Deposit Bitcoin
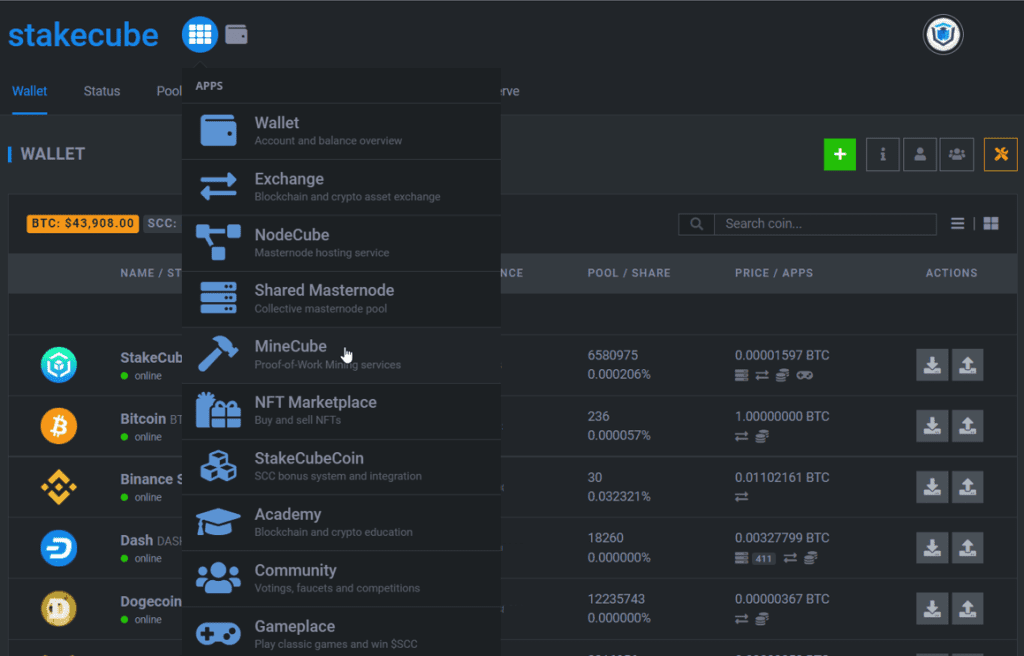 pyautogui.click(x=932, y=426)
